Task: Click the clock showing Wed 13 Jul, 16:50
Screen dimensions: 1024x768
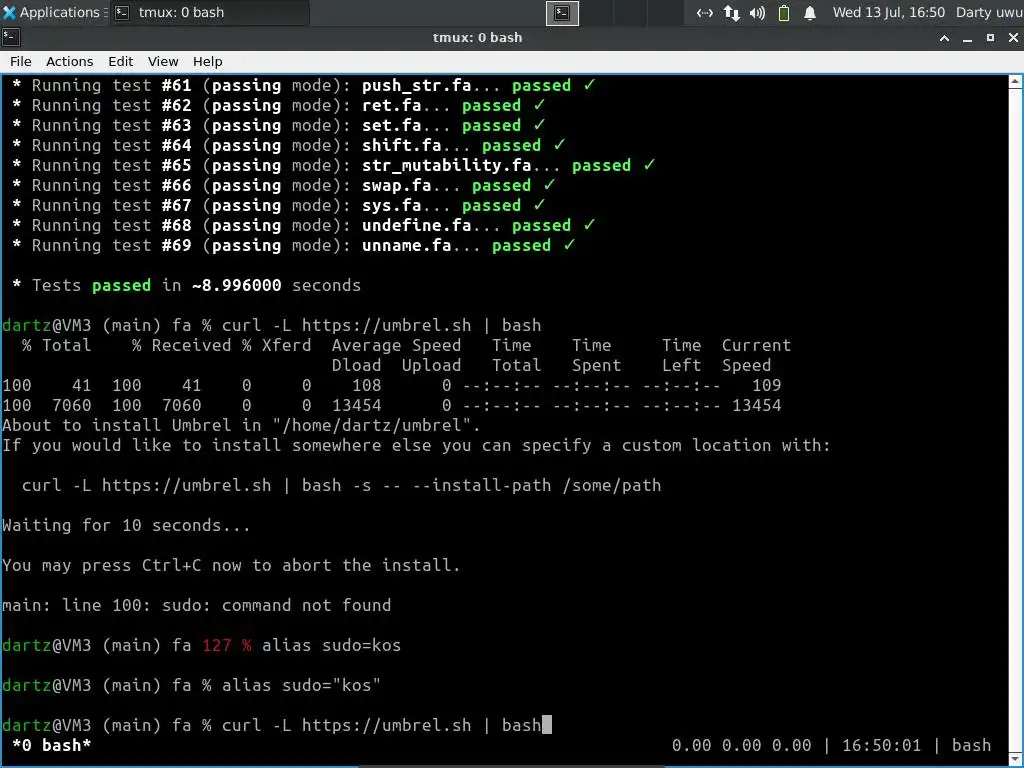Action: click(x=888, y=12)
